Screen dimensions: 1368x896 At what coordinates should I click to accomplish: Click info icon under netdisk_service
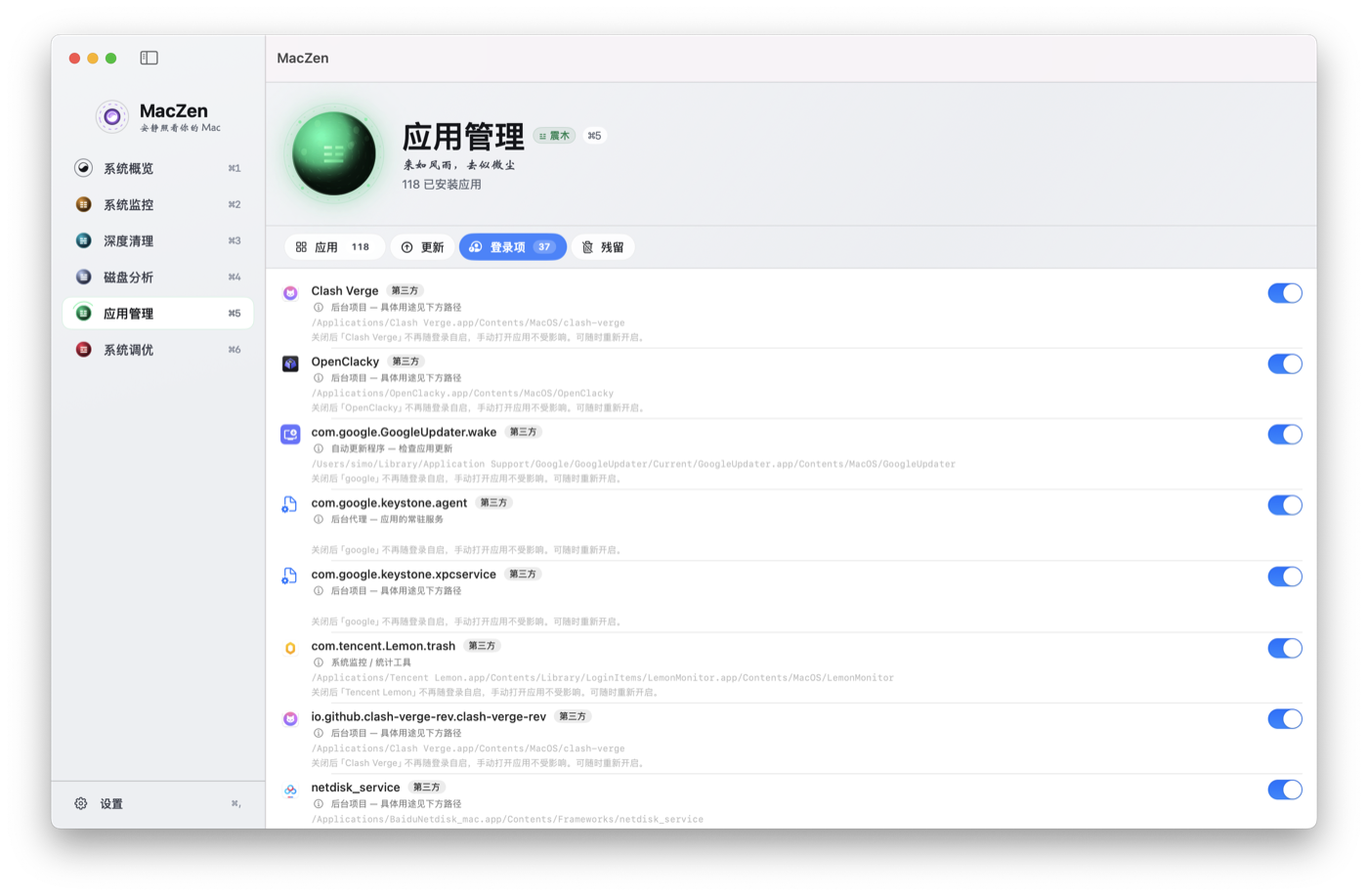pyautogui.click(x=319, y=804)
